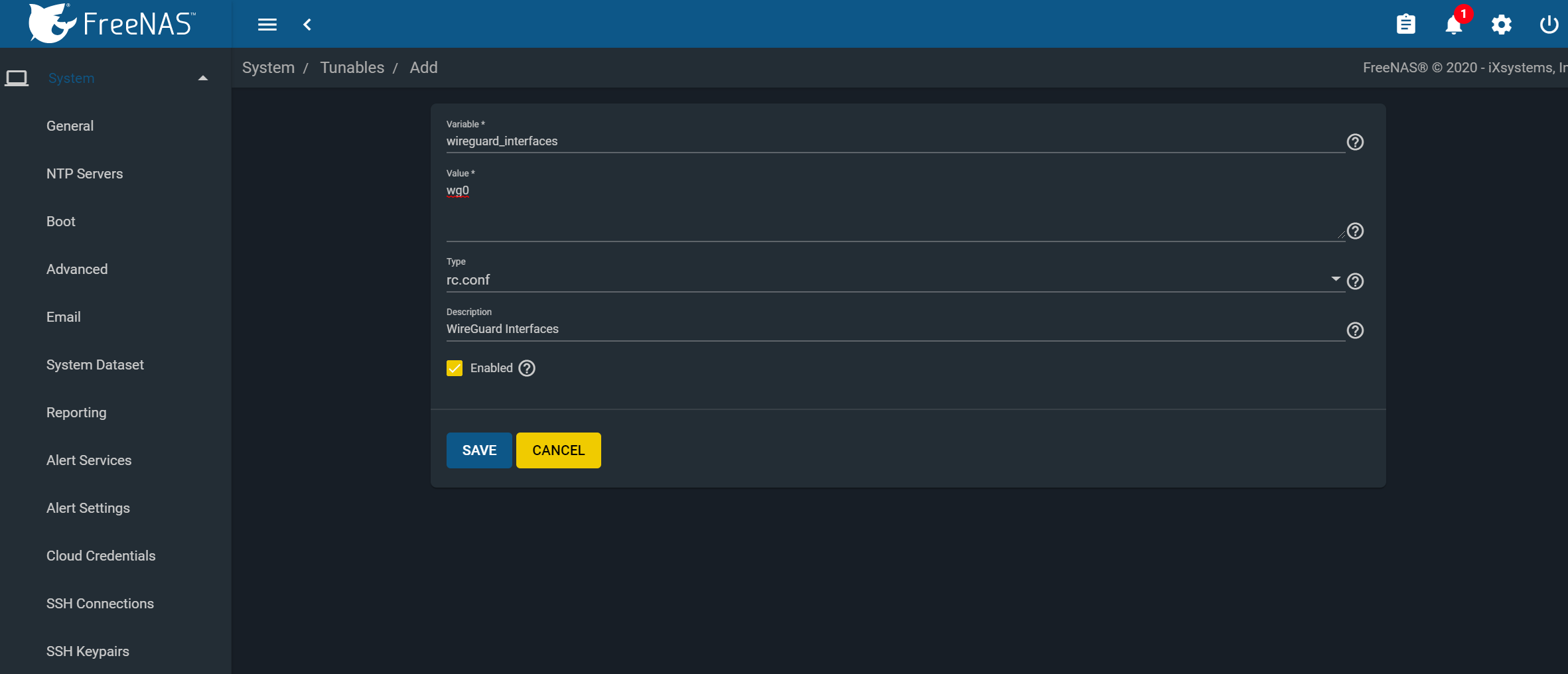The height and width of the screenshot is (674, 1568).
Task: Open the Type dropdown showing rc.conf
Action: pos(894,280)
